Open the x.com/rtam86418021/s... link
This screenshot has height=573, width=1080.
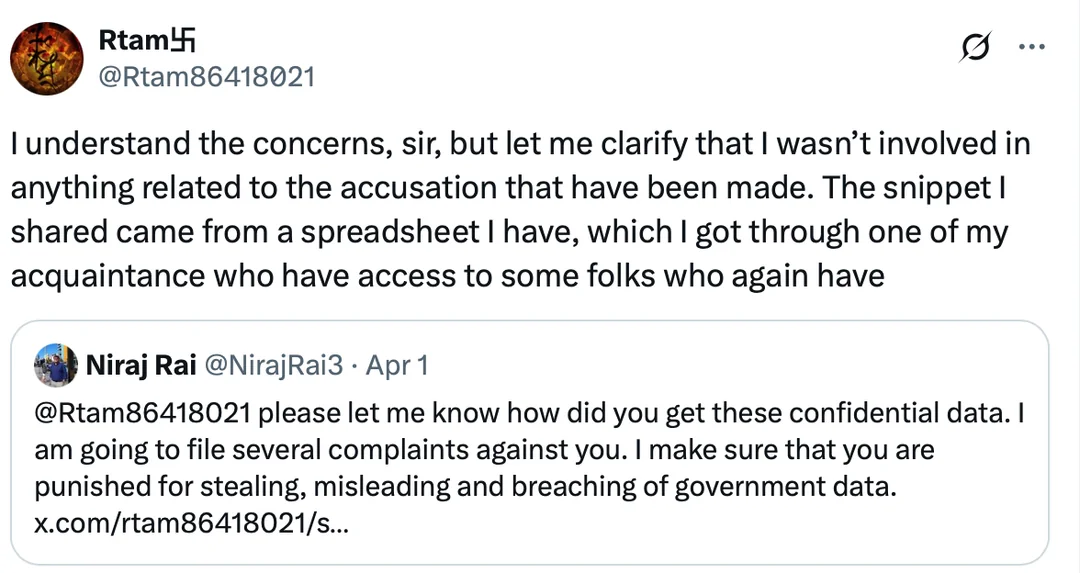[x=191, y=525]
